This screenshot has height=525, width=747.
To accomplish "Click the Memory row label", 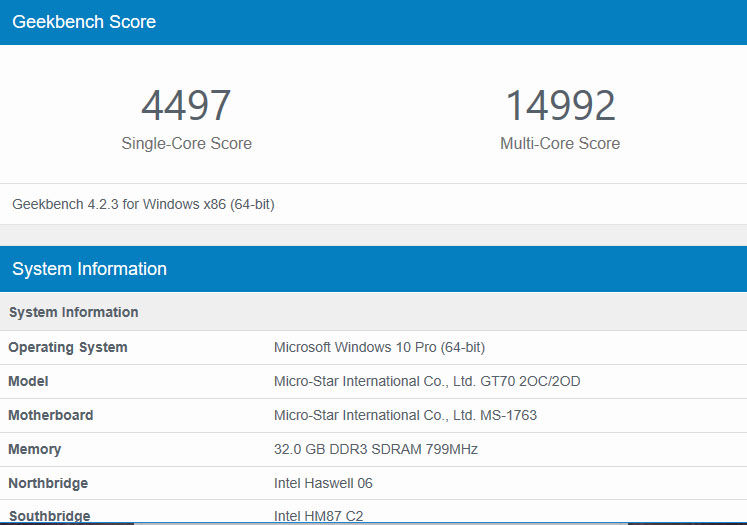I will 35,450.
